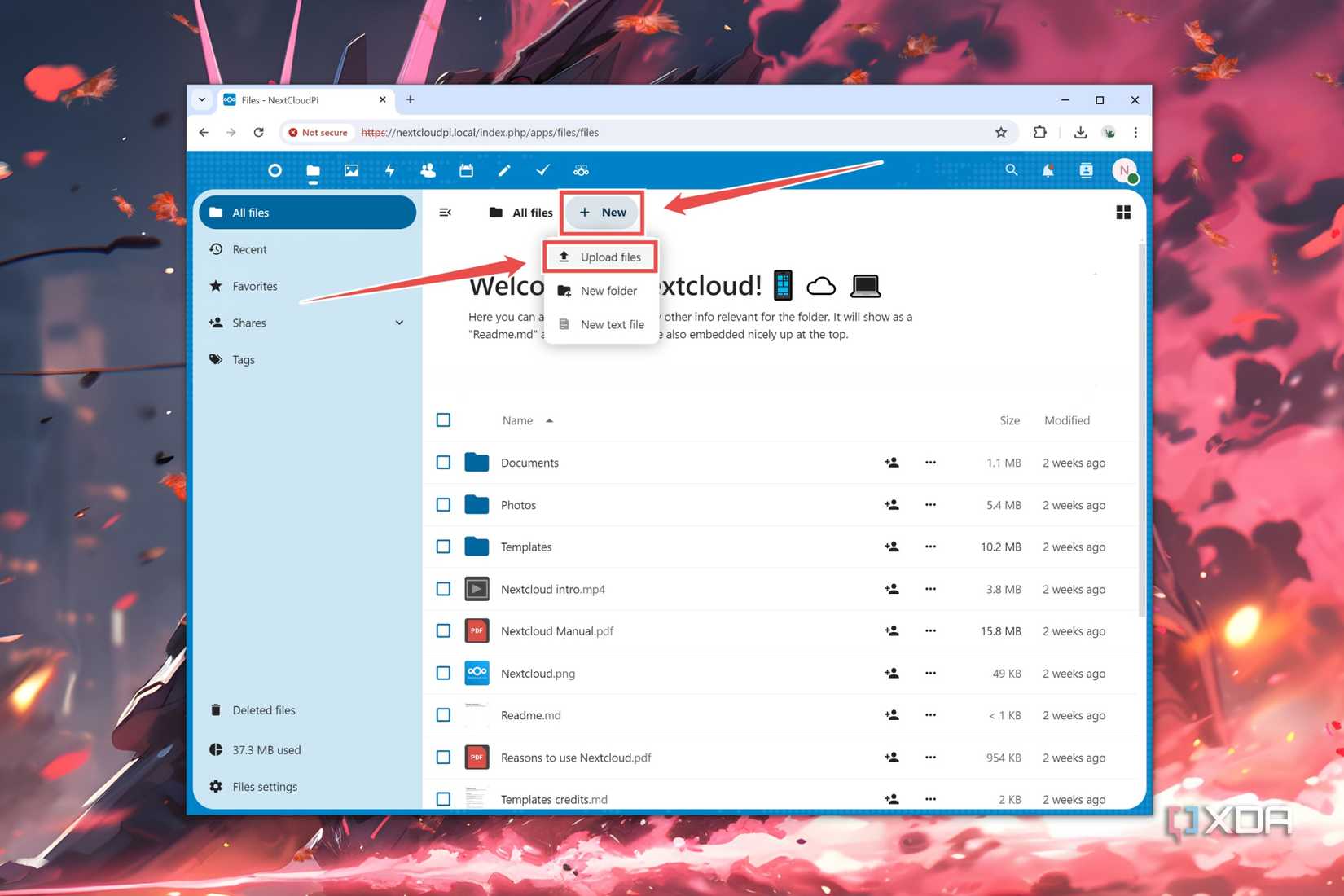Screen dimensions: 1344x896
Task: Open the Notes pencil icon
Action: pyautogui.click(x=504, y=170)
